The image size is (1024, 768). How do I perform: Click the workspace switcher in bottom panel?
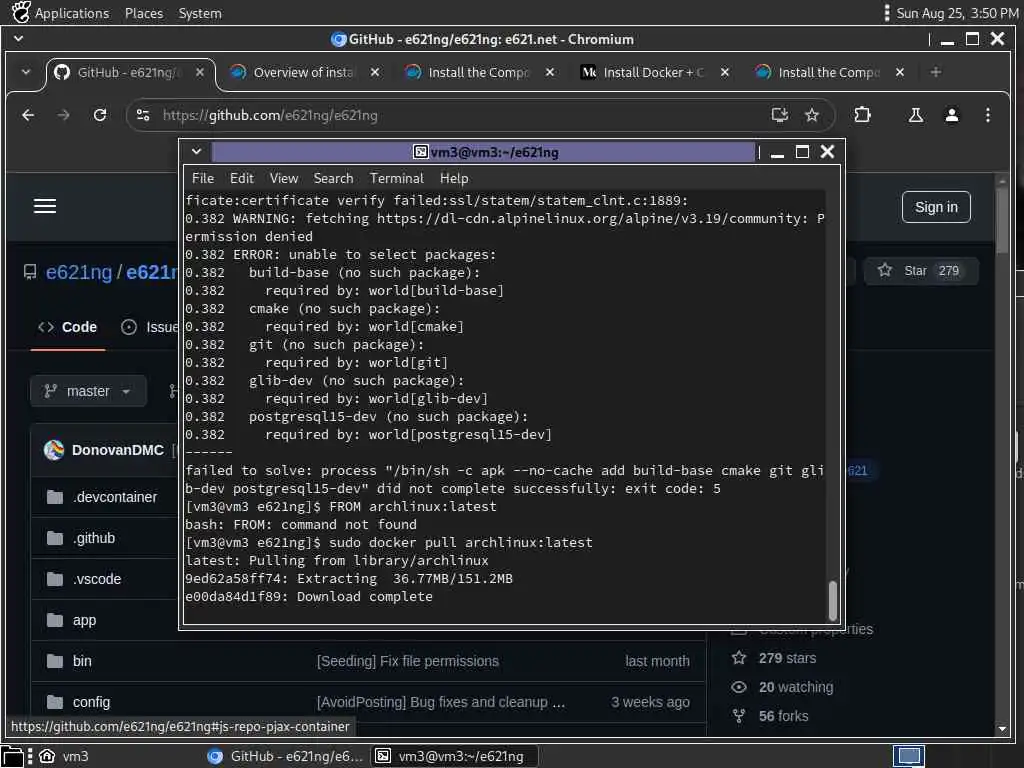tap(908, 756)
